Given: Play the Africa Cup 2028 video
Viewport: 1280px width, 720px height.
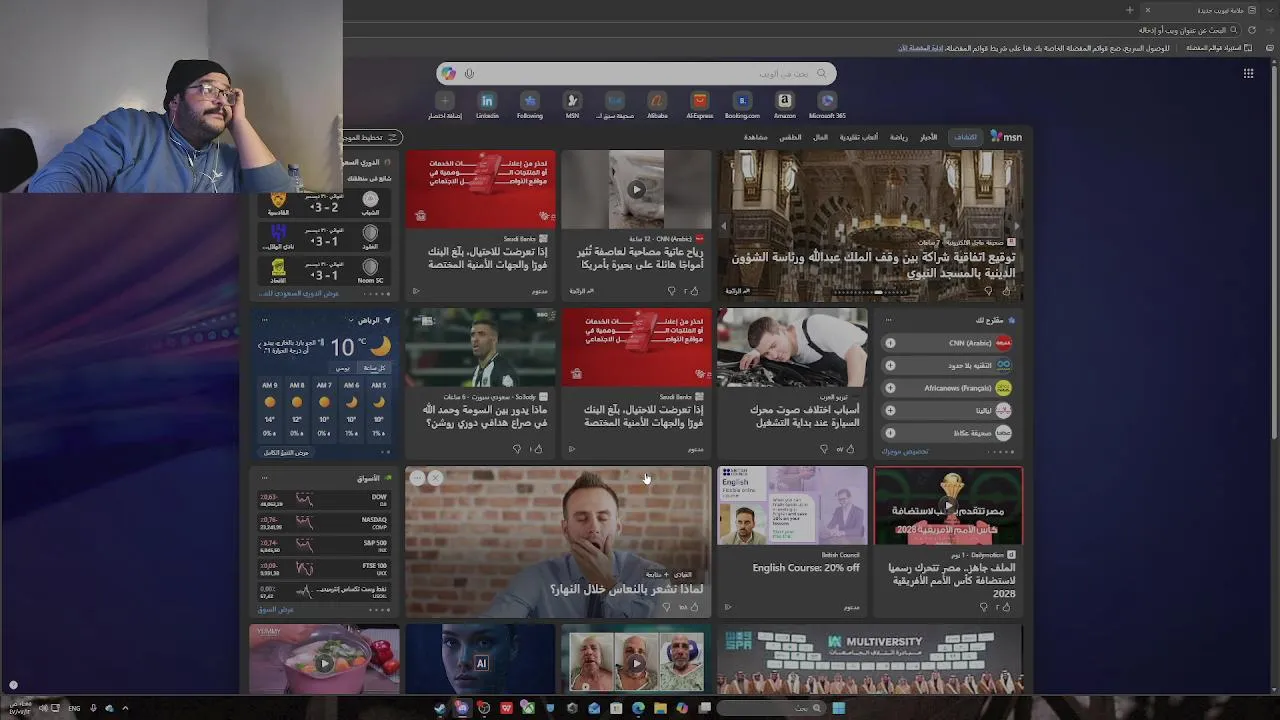Looking at the screenshot, I should click(948, 506).
